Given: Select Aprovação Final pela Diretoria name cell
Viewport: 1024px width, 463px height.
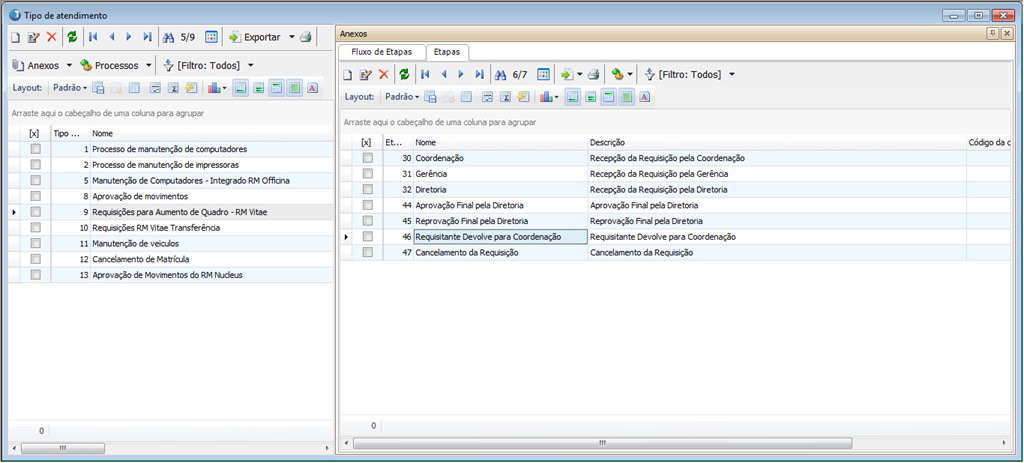Looking at the screenshot, I should [x=500, y=205].
